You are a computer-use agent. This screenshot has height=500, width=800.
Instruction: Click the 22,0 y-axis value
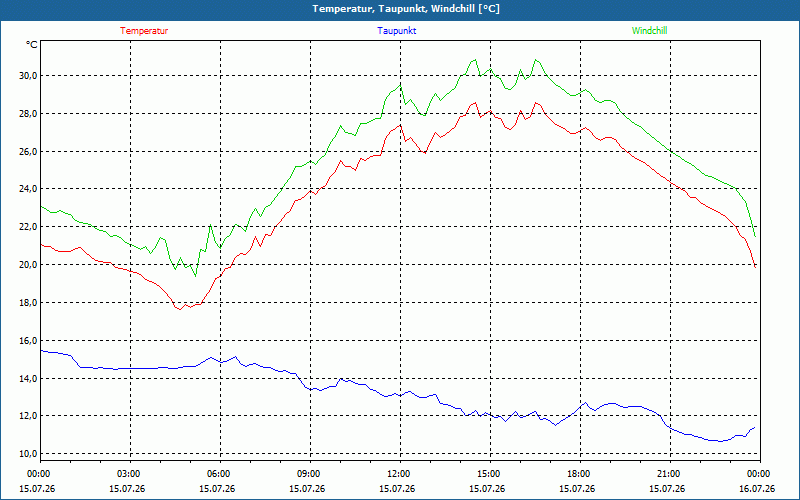point(29,227)
